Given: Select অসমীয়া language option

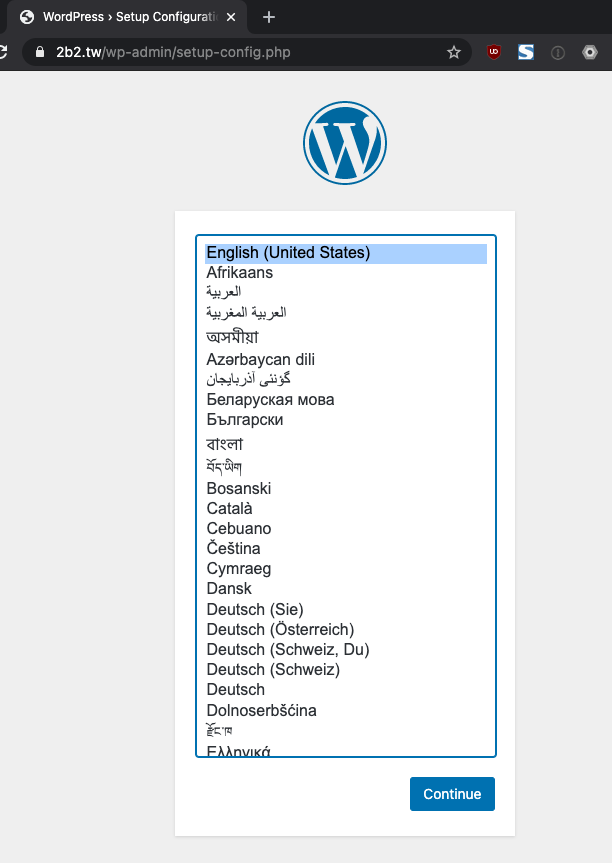Looking at the screenshot, I should 346,336.
